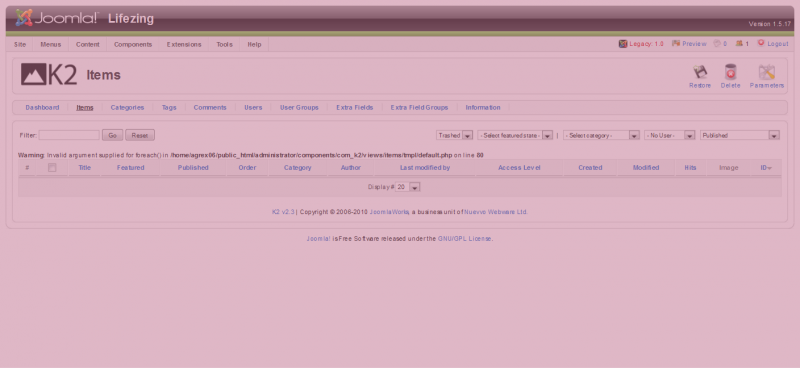This screenshot has height=368, width=800.
Task: Open the GNU/GPL License link
Action: click(x=465, y=239)
